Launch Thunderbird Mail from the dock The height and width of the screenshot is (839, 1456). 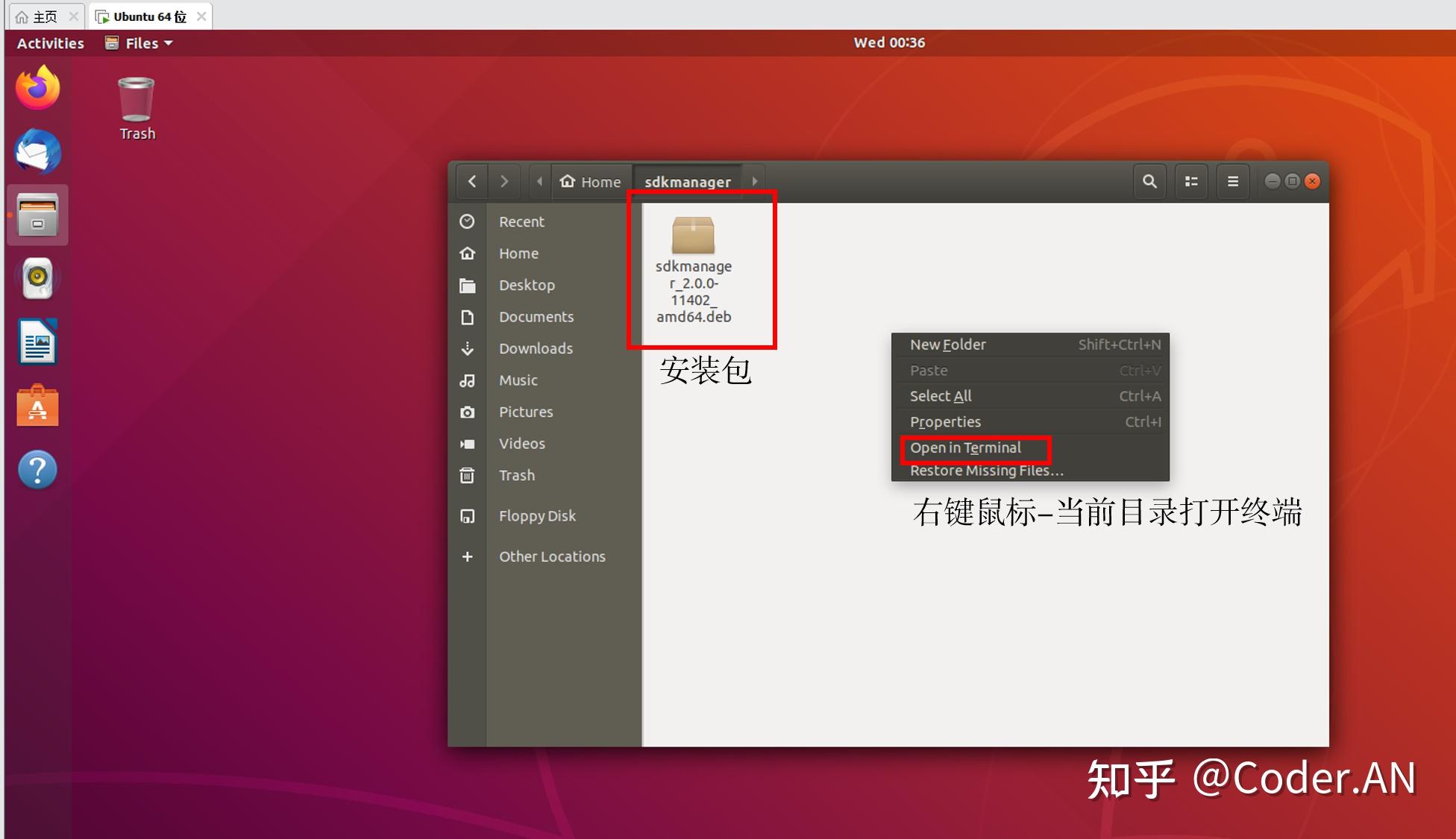[37, 151]
